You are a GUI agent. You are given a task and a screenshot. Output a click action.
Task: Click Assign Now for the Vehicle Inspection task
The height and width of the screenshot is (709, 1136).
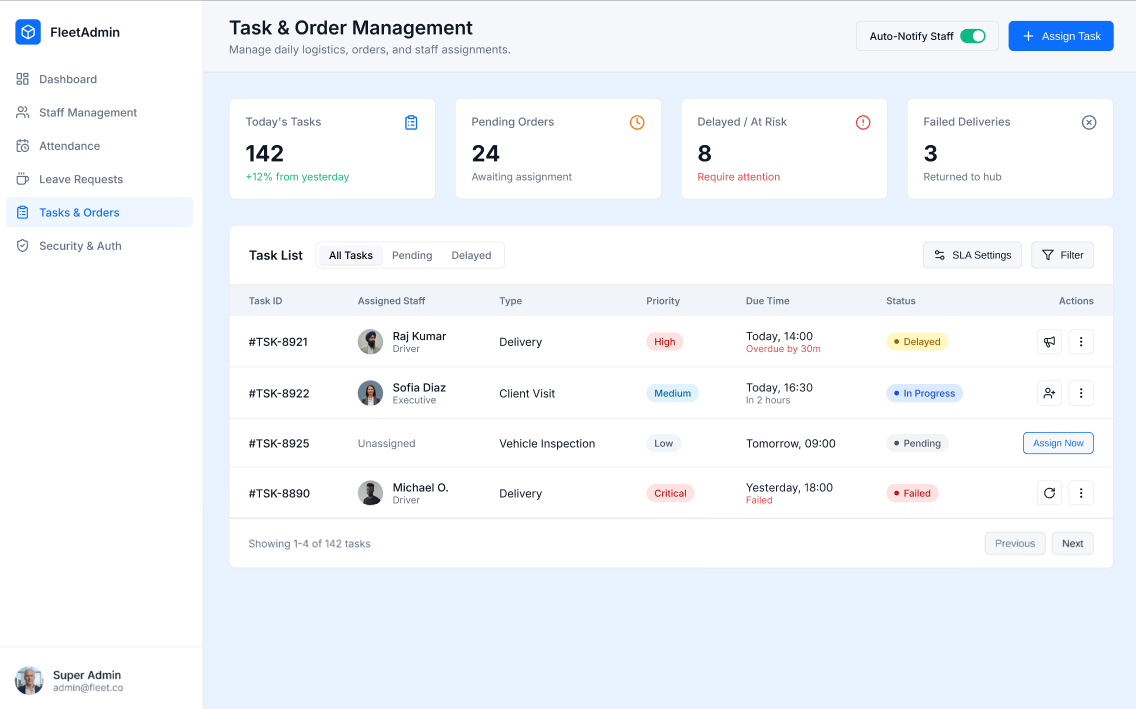click(x=1058, y=442)
